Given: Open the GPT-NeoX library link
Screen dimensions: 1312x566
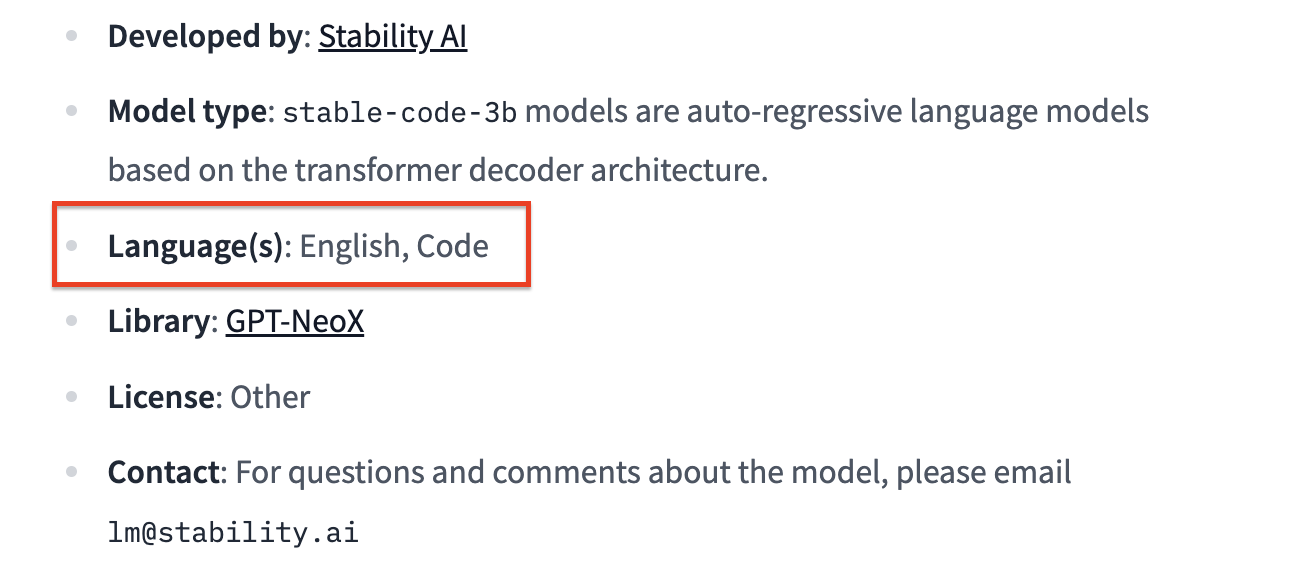Looking at the screenshot, I should (x=294, y=321).
